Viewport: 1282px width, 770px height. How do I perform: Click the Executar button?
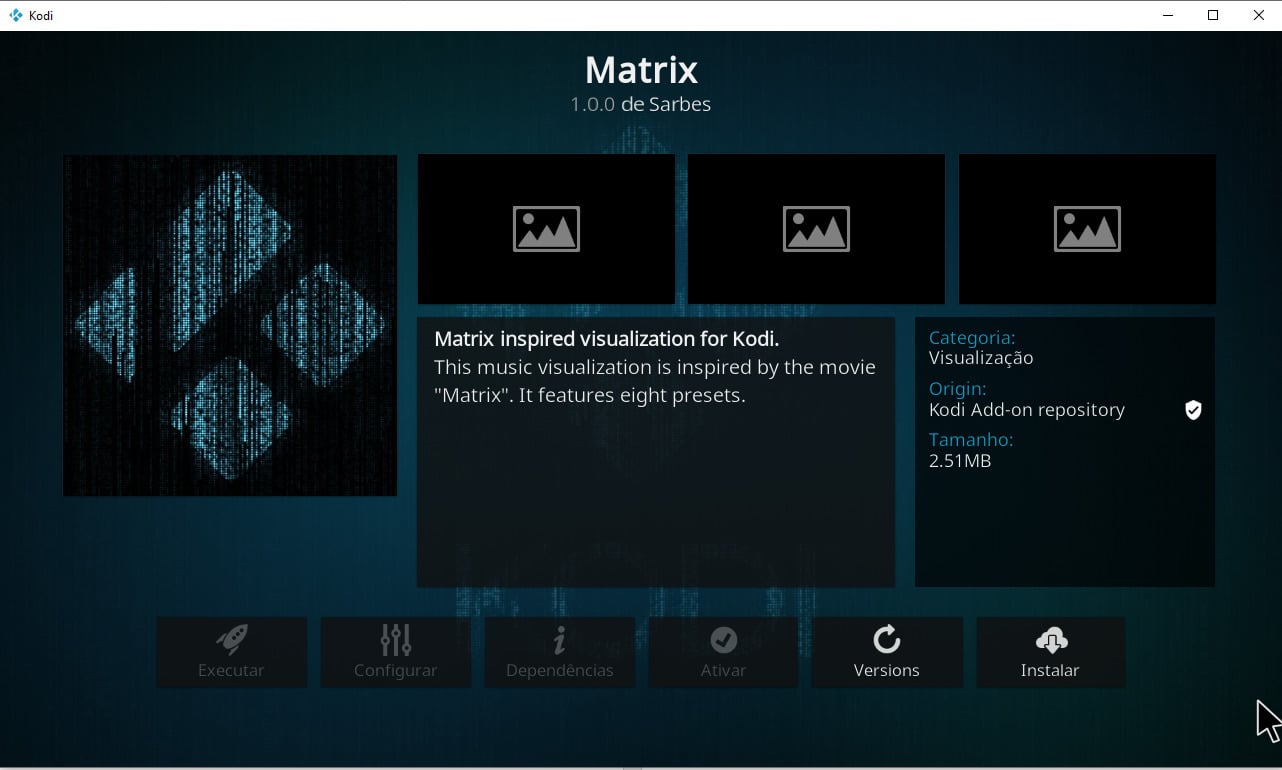(232, 652)
